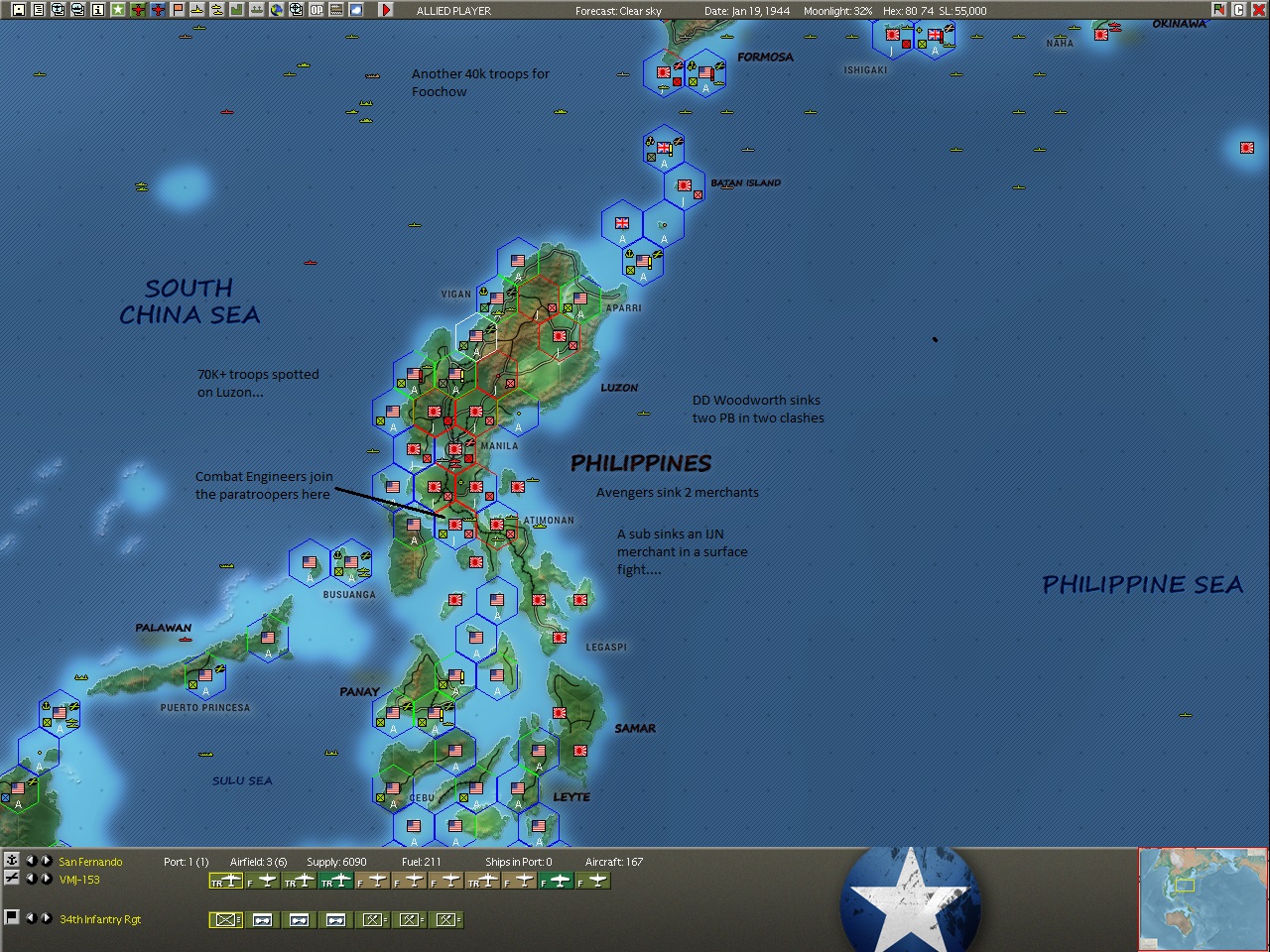Click the striped lines toolbar icon

[336, 10]
